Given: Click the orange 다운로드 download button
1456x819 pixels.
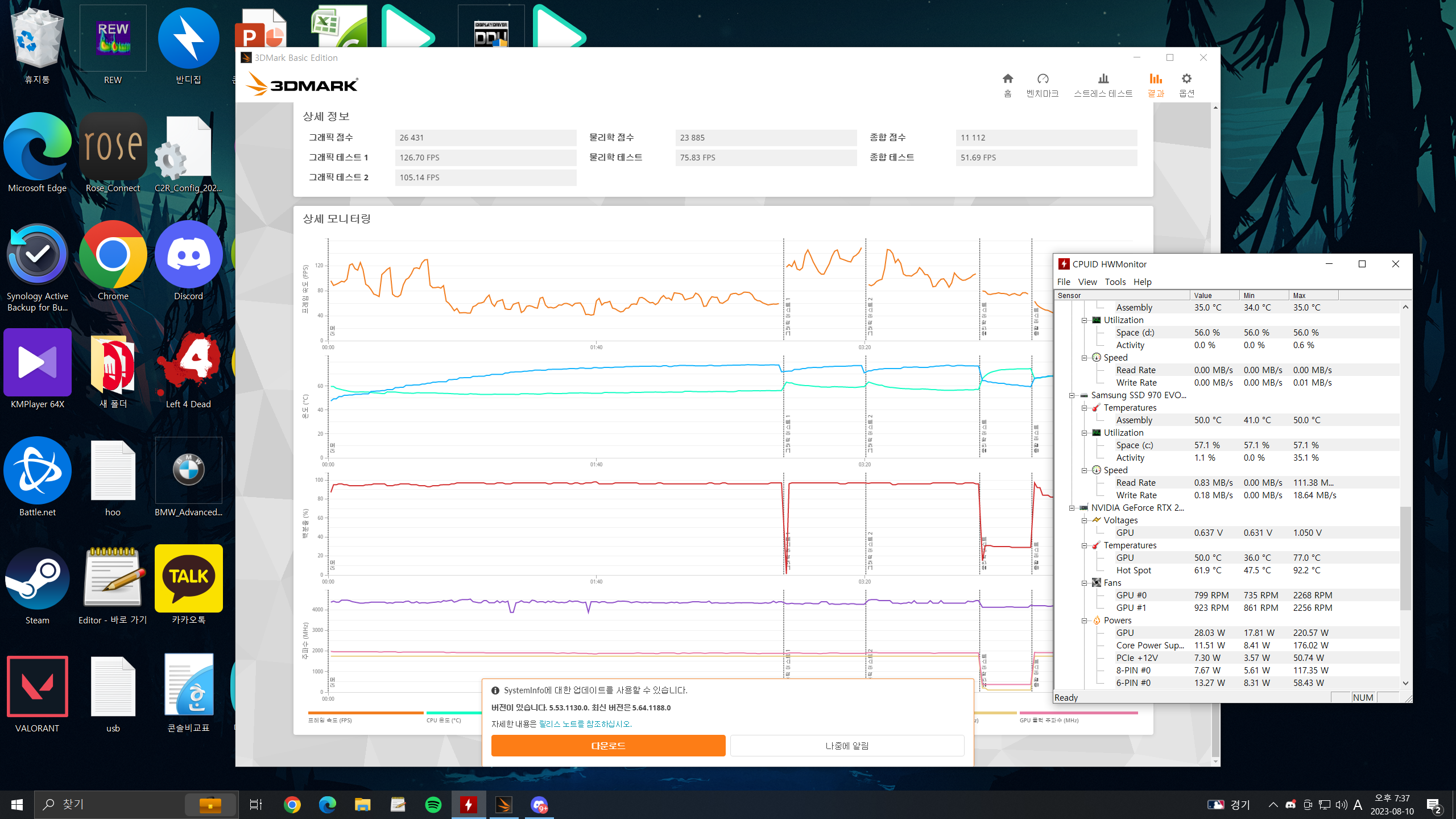Looking at the screenshot, I should click(x=608, y=746).
